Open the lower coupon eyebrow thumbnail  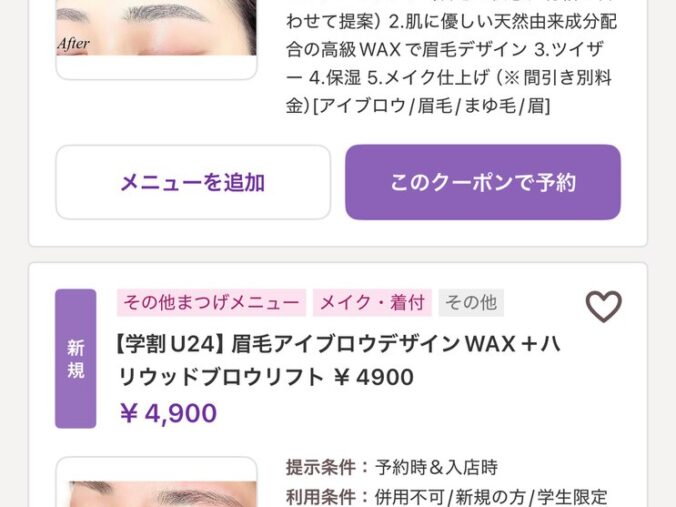coord(156,482)
